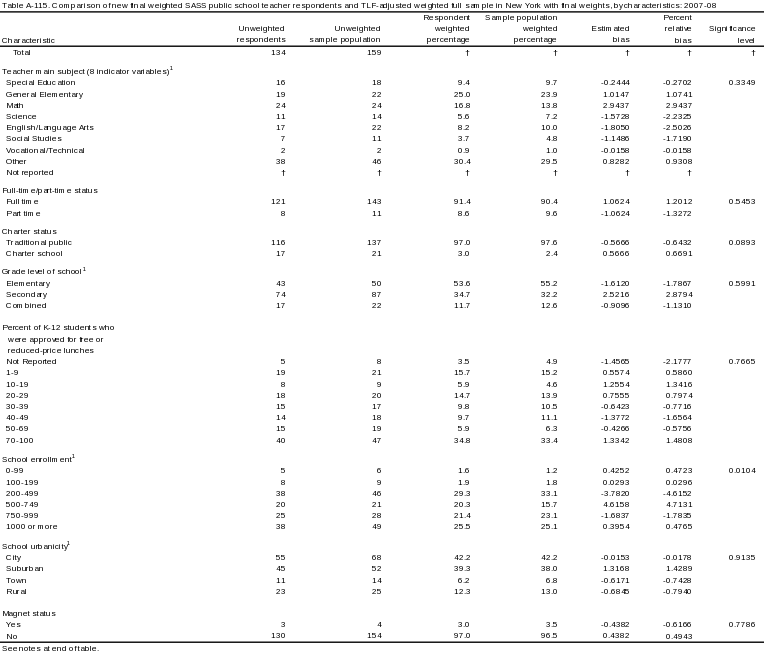Click the Total row label
The image size is (764, 654).
(21, 52)
